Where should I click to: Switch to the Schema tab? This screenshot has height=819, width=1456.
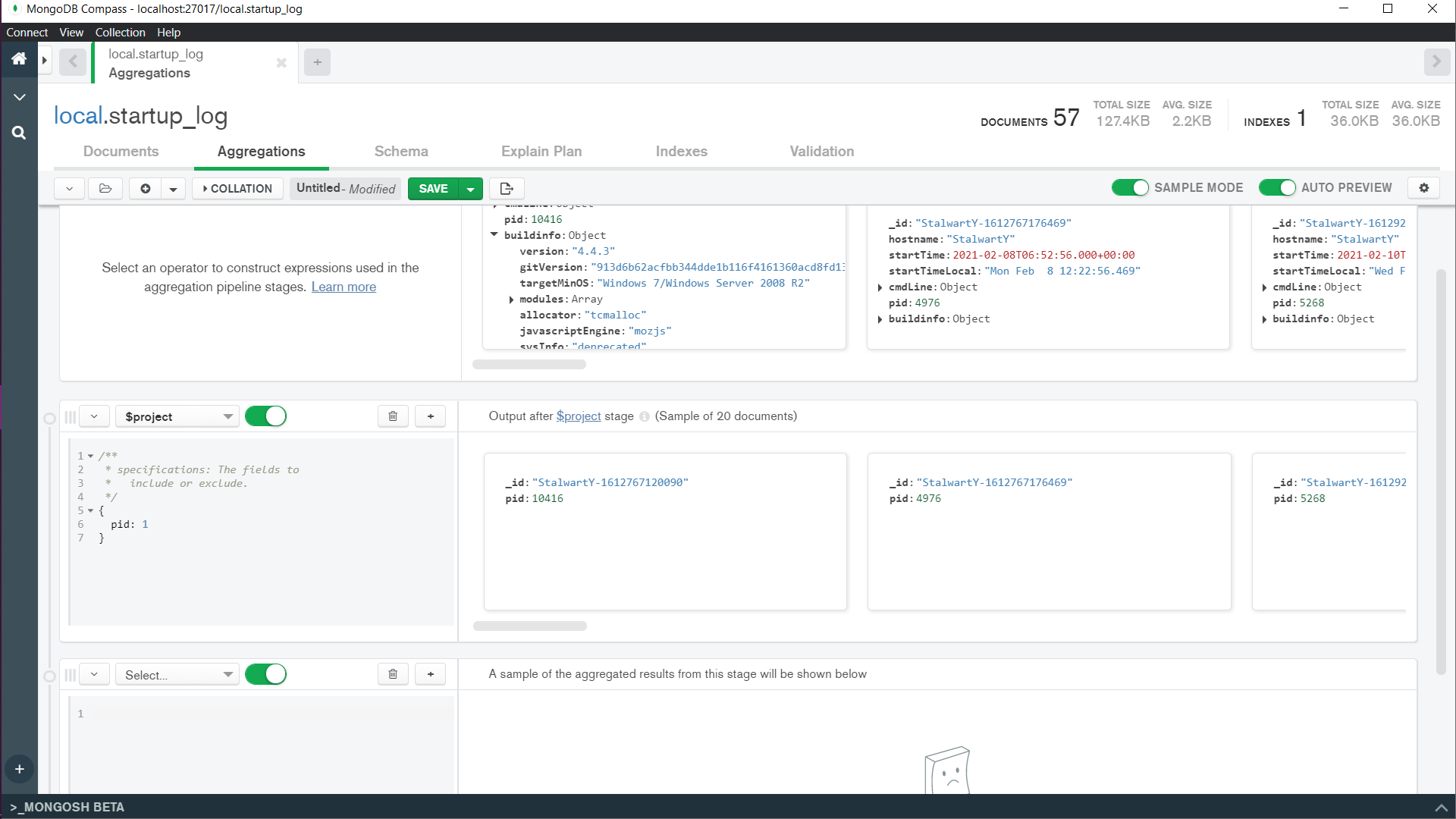(401, 152)
